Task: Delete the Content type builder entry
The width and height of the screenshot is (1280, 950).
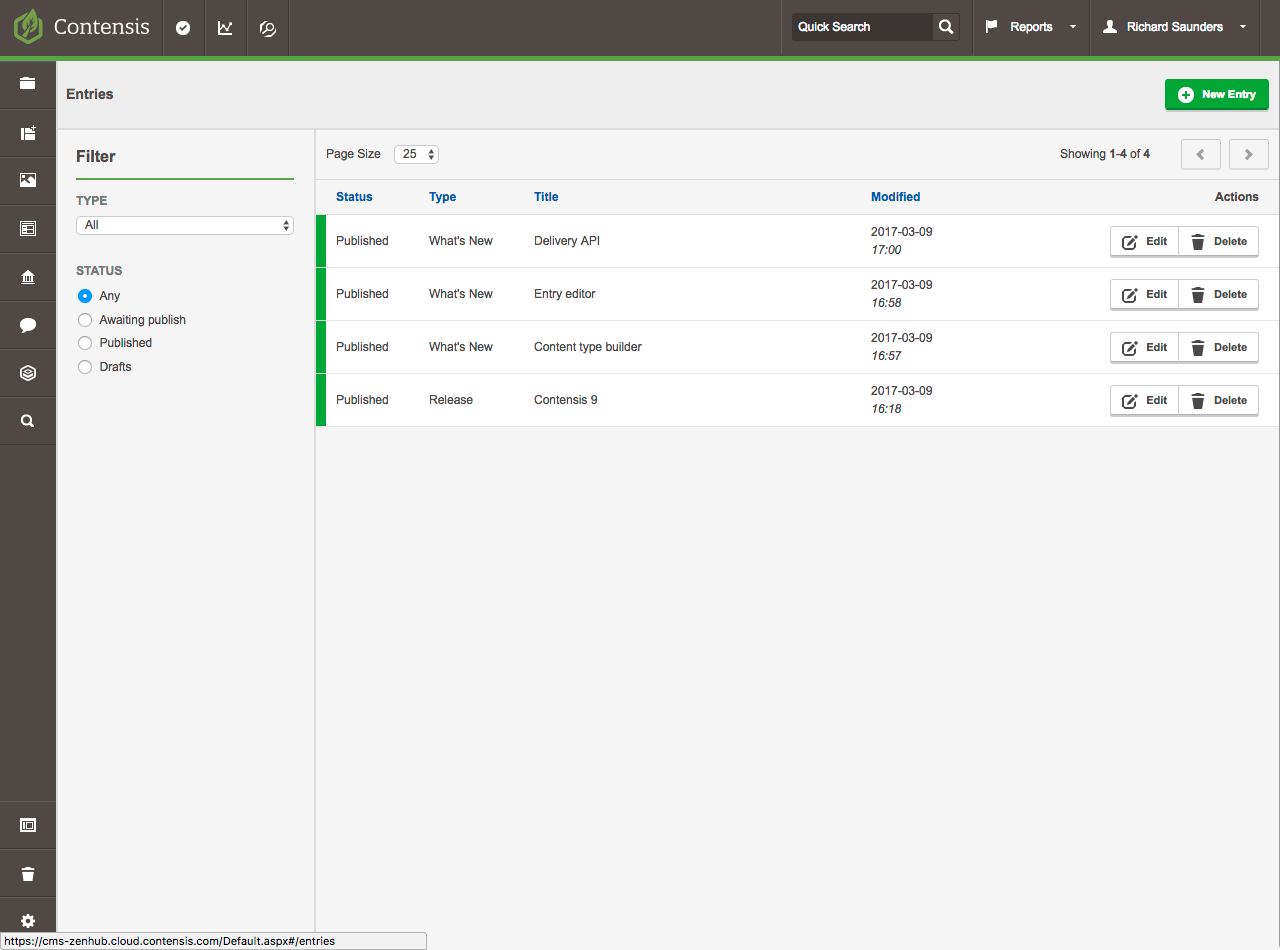Action: point(1219,347)
